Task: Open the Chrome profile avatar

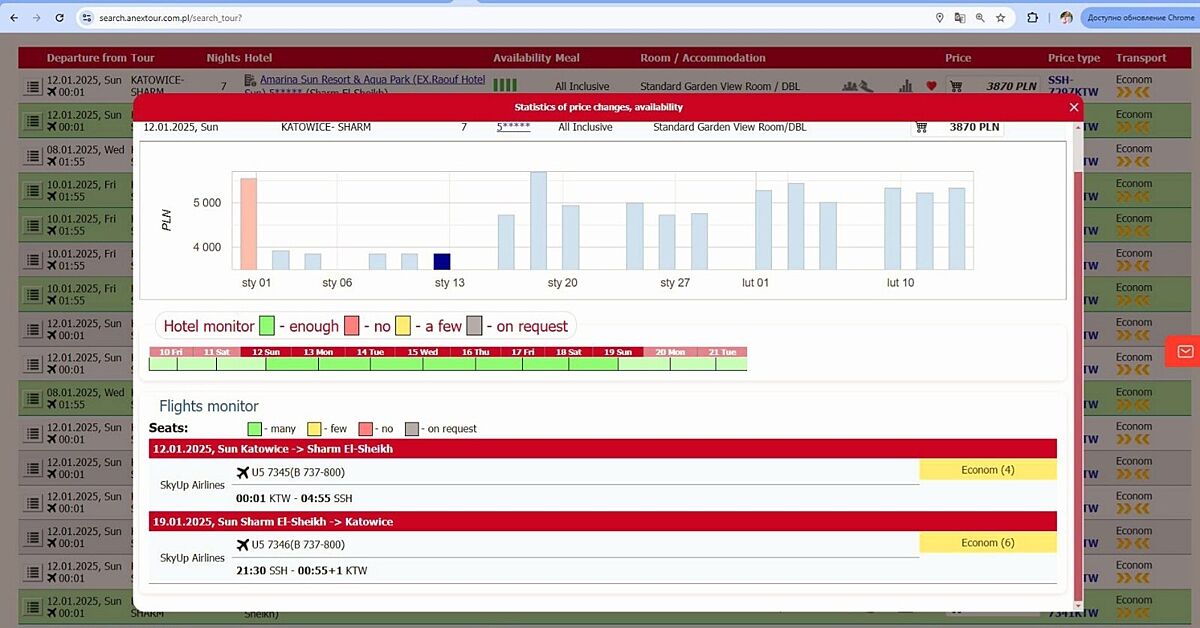Action: (x=1066, y=18)
